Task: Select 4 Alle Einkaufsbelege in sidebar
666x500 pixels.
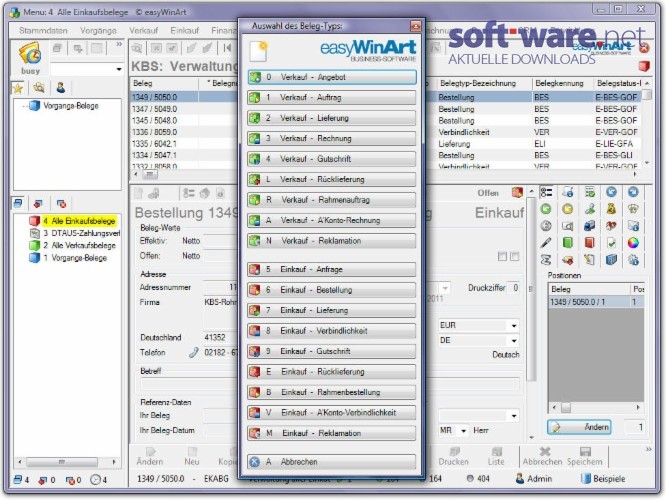Action: coord(73,221)
